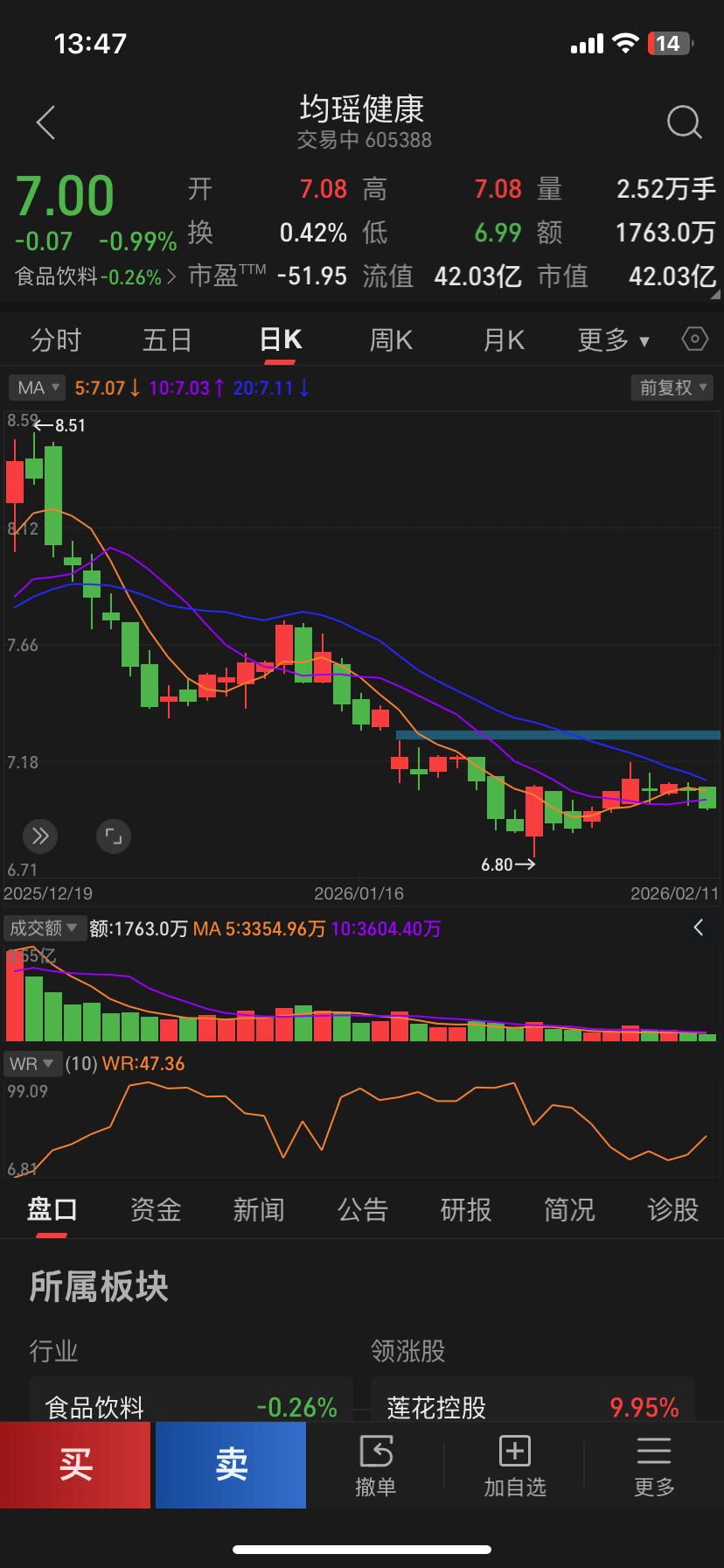Enter fullscreen chart view icon

tap(114, 836)
